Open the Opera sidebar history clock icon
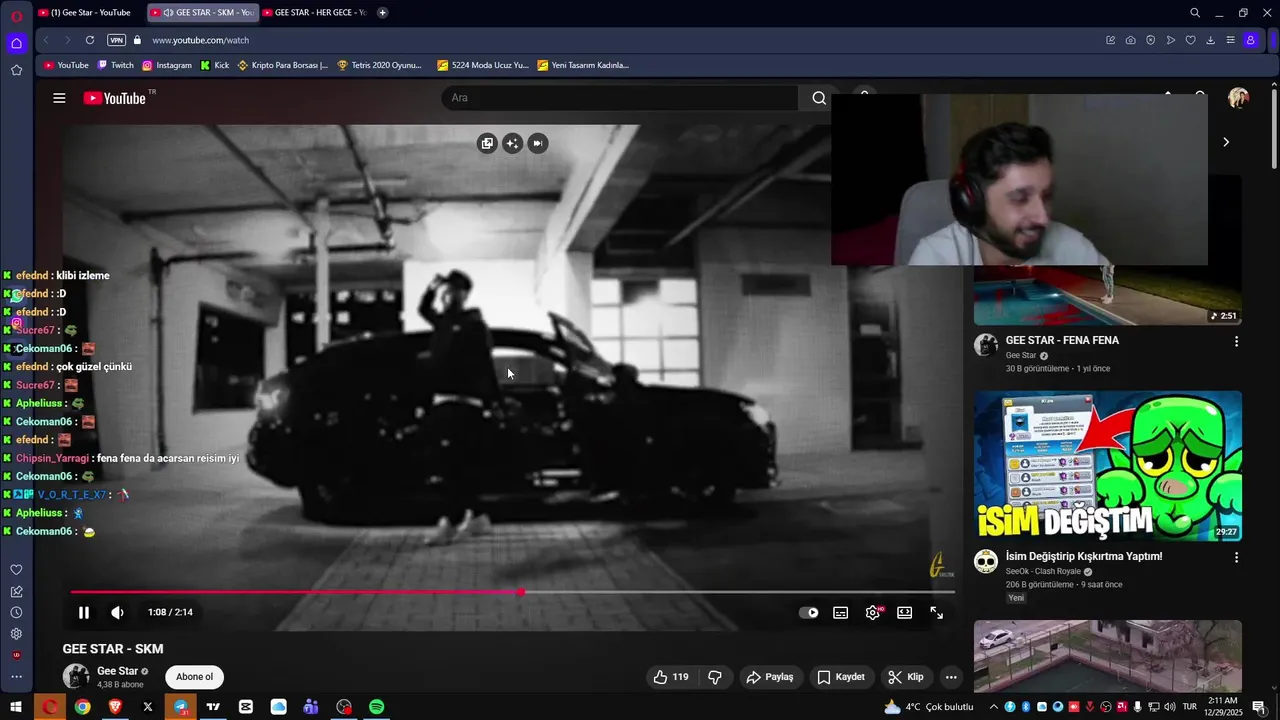 click(x=16, y=612)
